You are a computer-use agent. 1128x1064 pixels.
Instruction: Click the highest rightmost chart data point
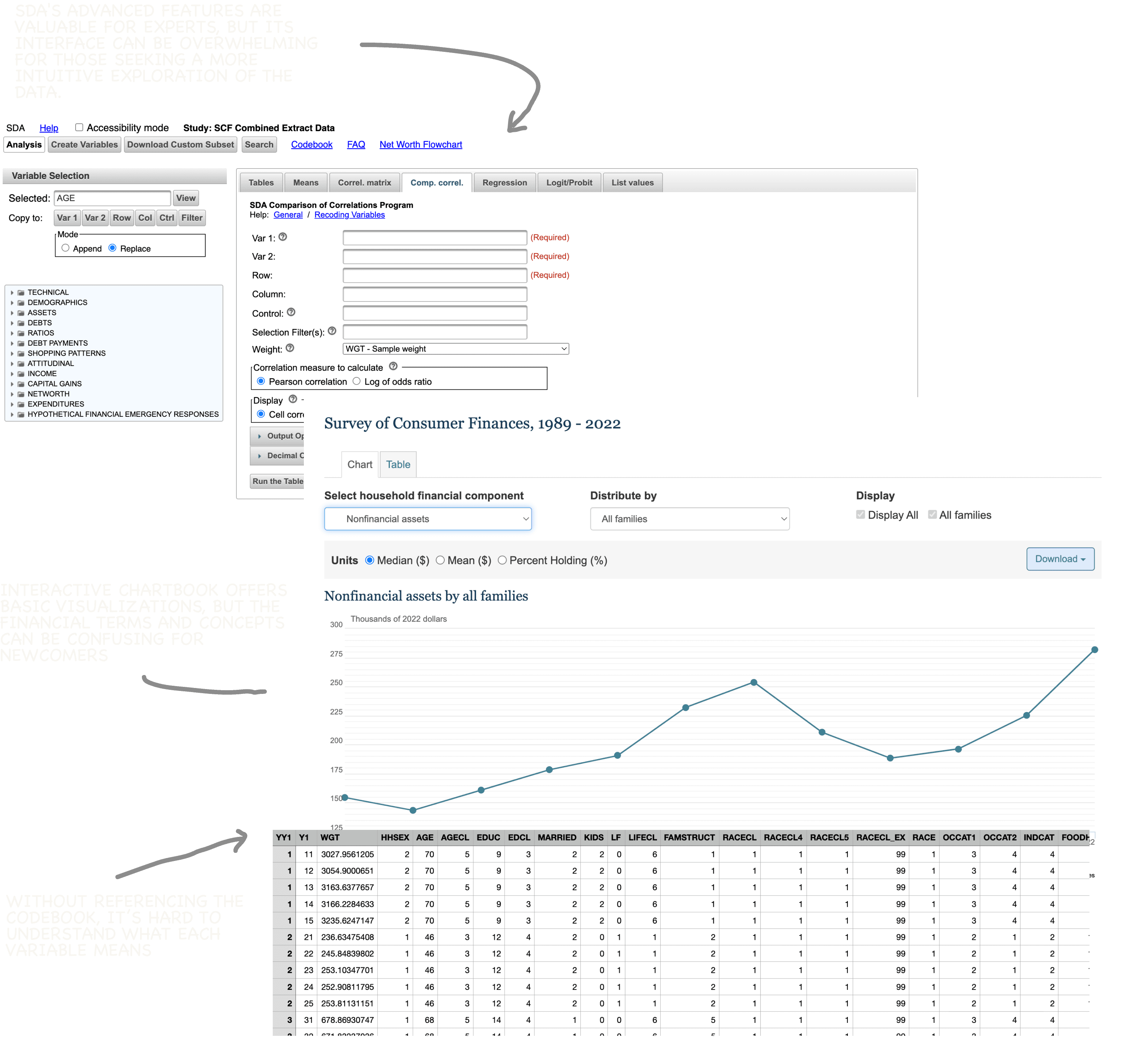(x=1095, y=650)
